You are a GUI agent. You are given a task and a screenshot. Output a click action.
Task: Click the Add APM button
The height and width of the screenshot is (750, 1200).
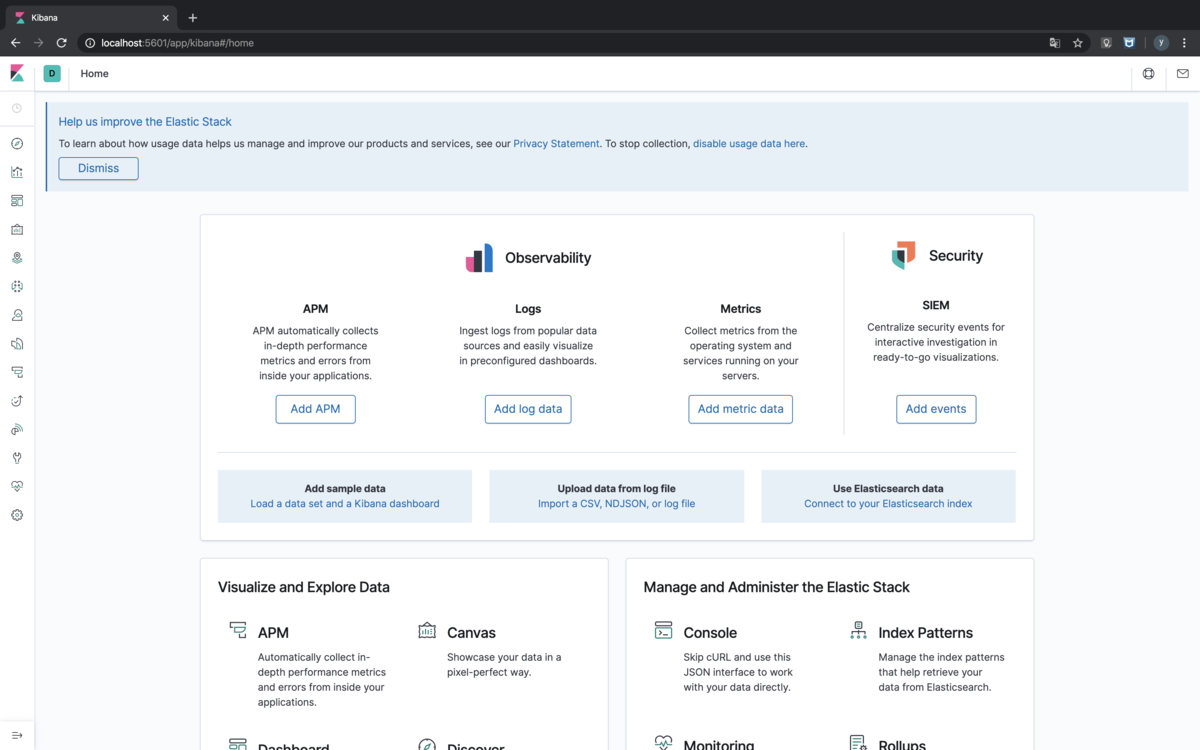point(315,409)
